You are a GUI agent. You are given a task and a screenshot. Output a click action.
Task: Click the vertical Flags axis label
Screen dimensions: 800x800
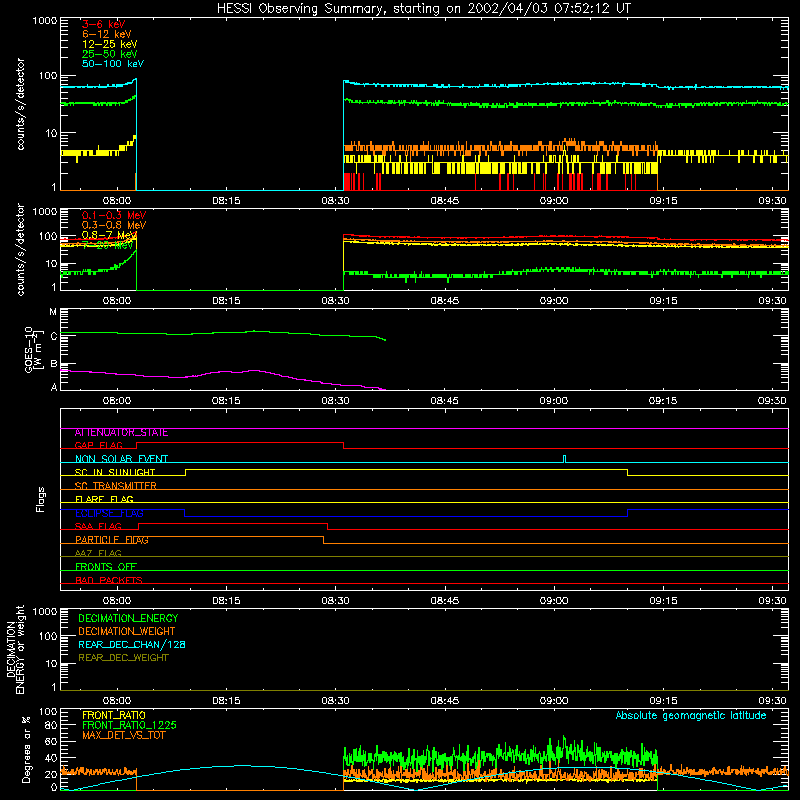[x=41, y=499]
